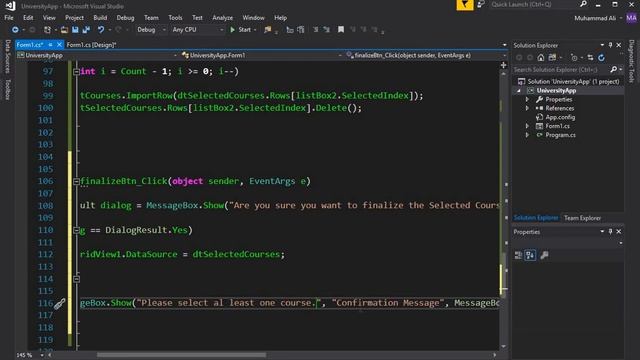Pin the Form1.cs tab
The image size is (640, 360).
(50, 44)
